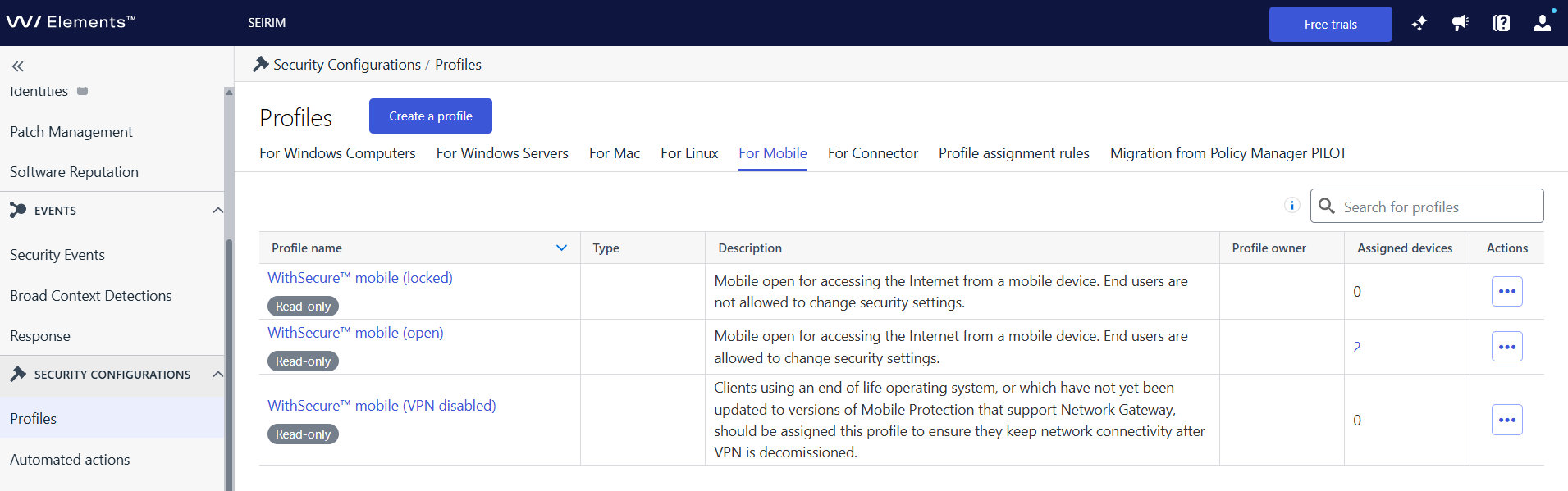The height and width of the screenshot is (491, 1568).
Task: Click the description of mobile (VPN disabled) profile
Action: click(959, 420)
